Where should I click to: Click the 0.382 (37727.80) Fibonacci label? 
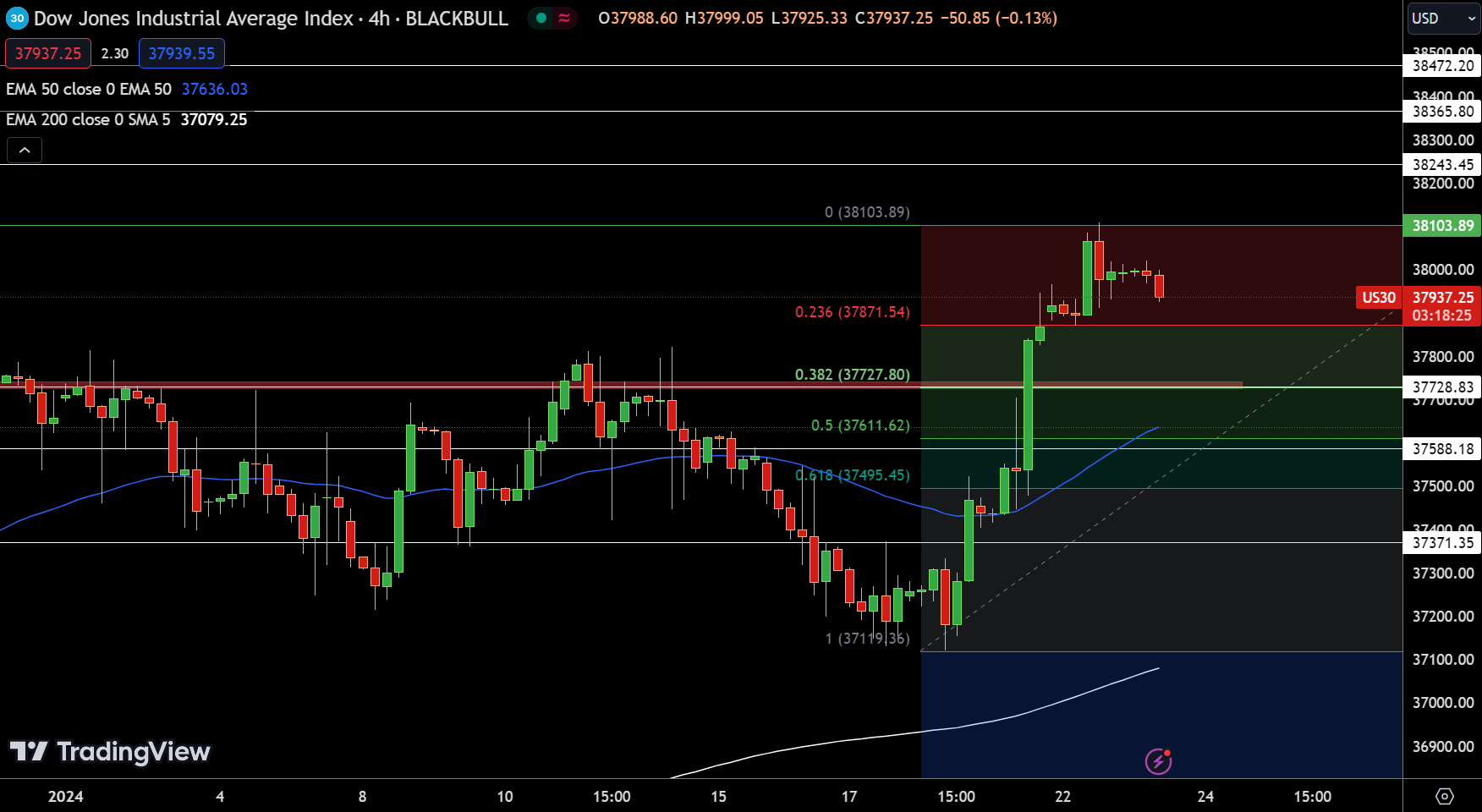tap(853, 375)
